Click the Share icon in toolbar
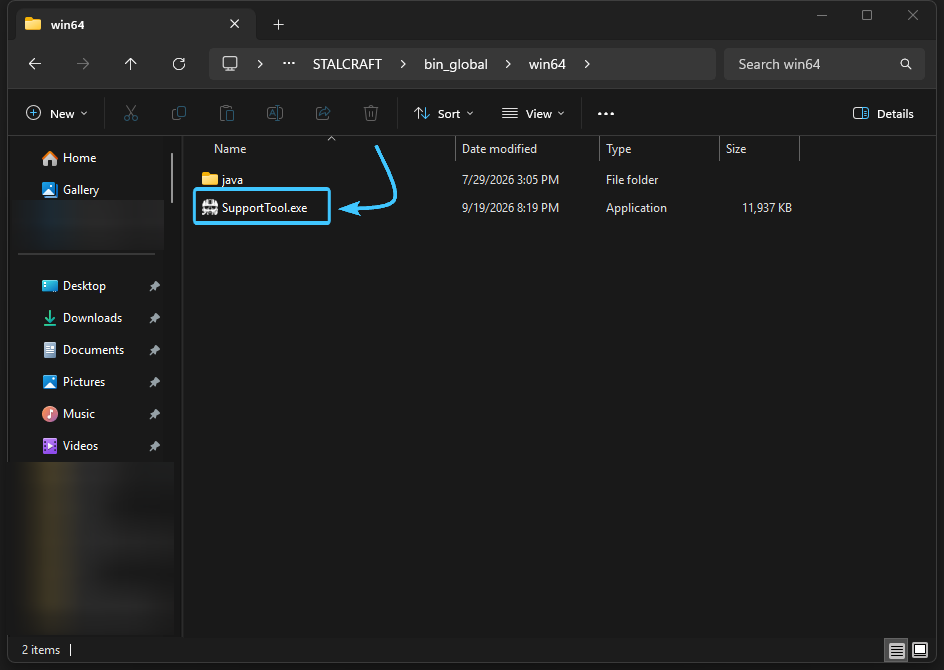Image resolution: width=944 pixels, height=670 pixels. 323,113
